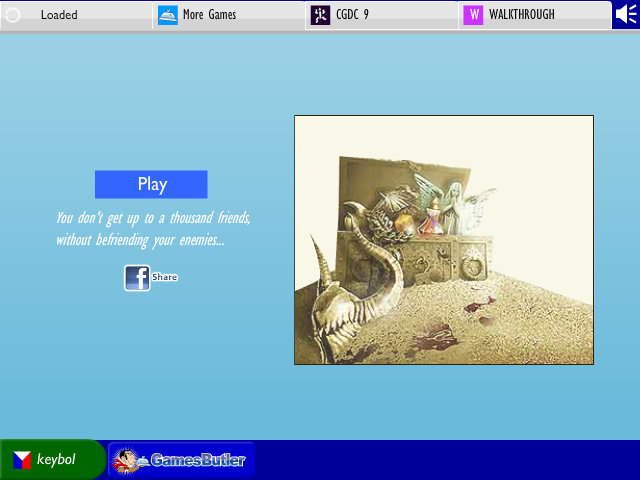Screen dimensions: 640x480
Task: Click the GamesButler butler mascot icon
Action: coord(130,461)
